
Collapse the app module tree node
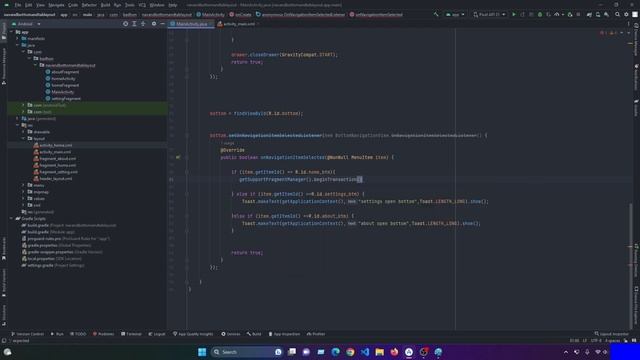pyautogui.click(x=12, y=32)
